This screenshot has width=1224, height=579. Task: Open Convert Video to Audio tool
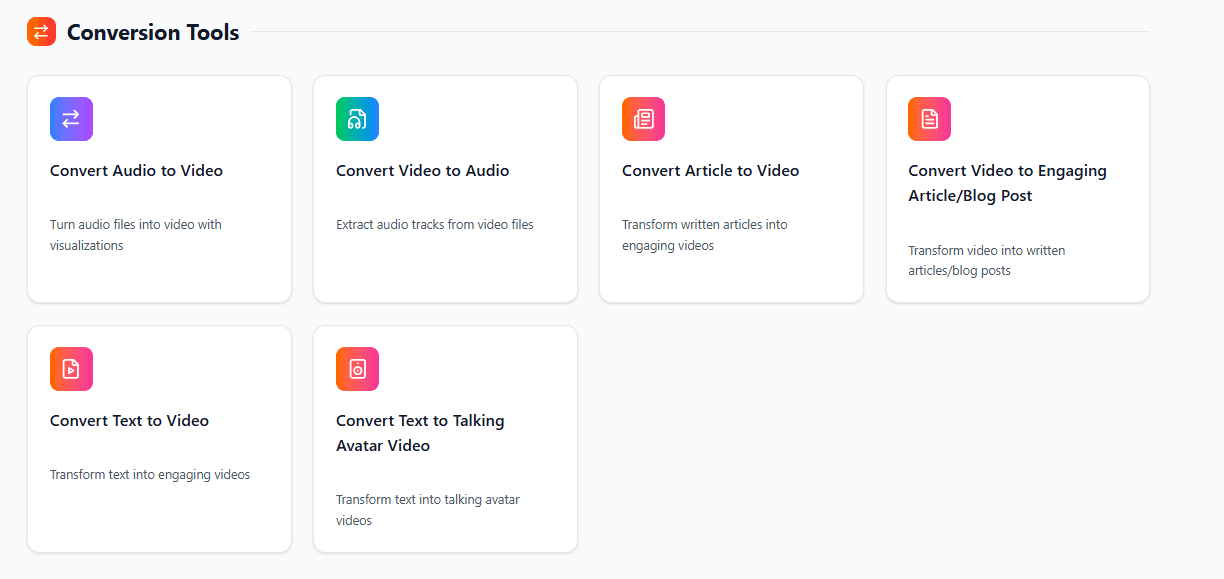click(x=422, y=171)
